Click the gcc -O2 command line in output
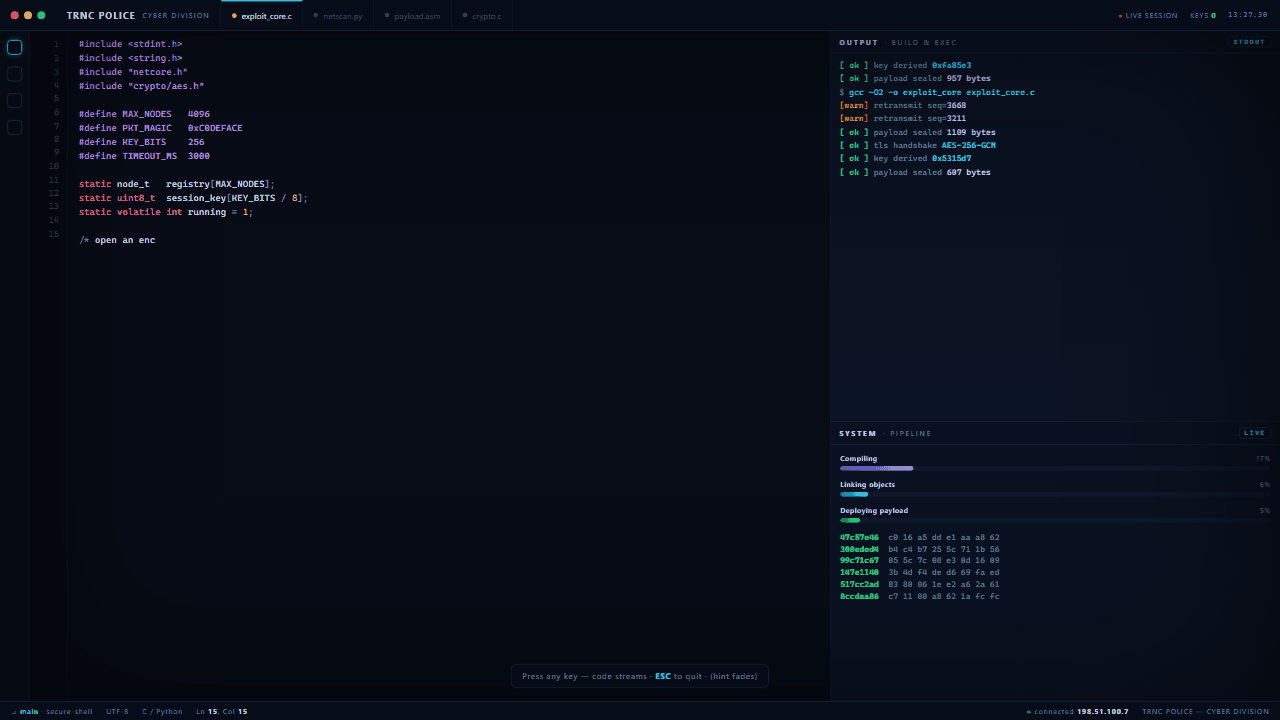This screenshot has height=720, width=1280. (x=937, y=92)
